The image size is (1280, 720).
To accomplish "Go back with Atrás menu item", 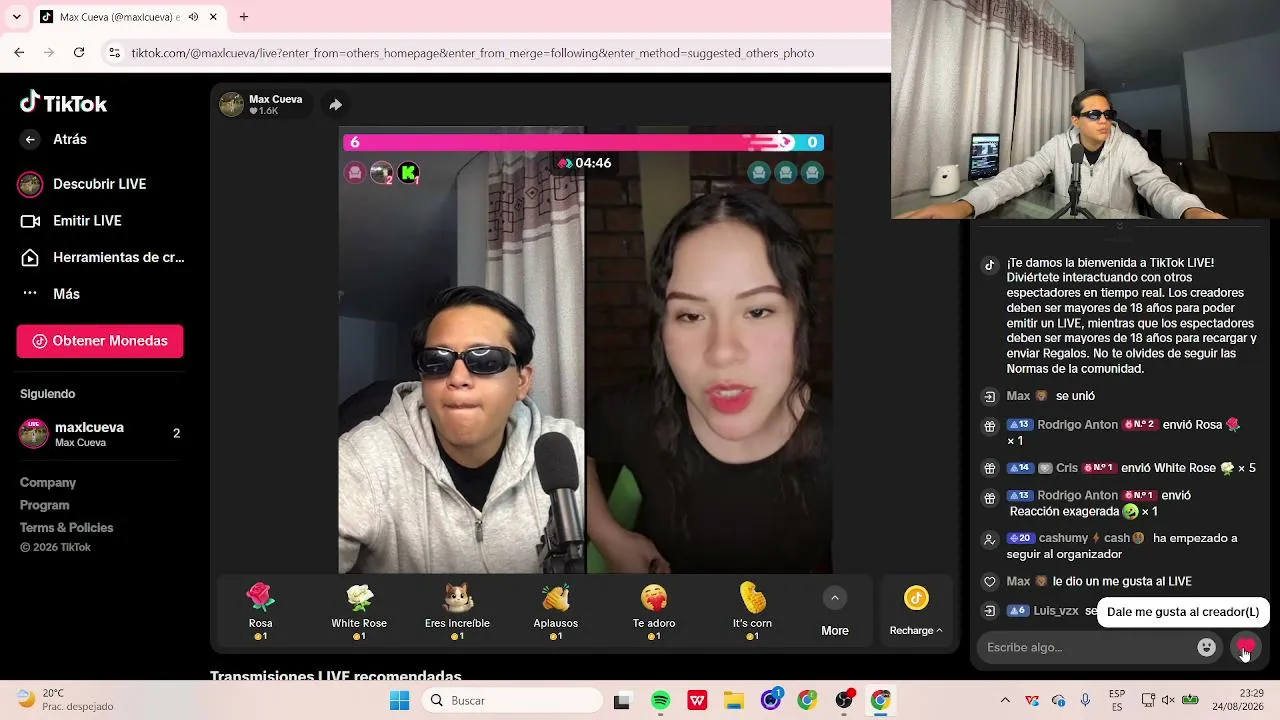I will pos(70,140).
